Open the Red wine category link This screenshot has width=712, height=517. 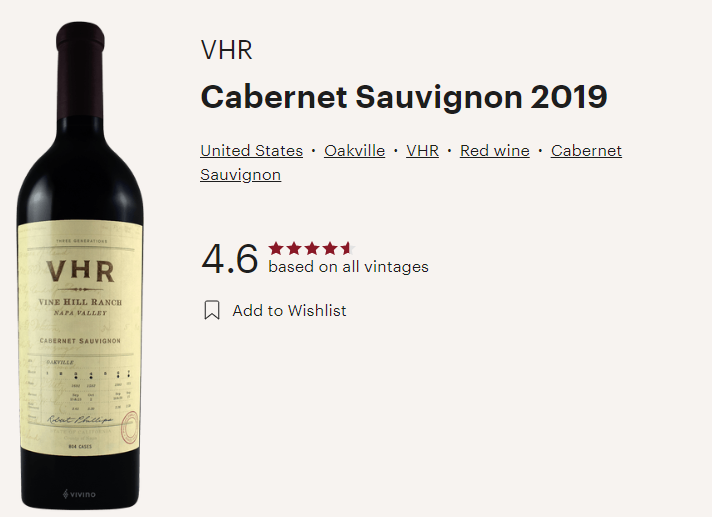pyautogui.click(x=494, y=151)
